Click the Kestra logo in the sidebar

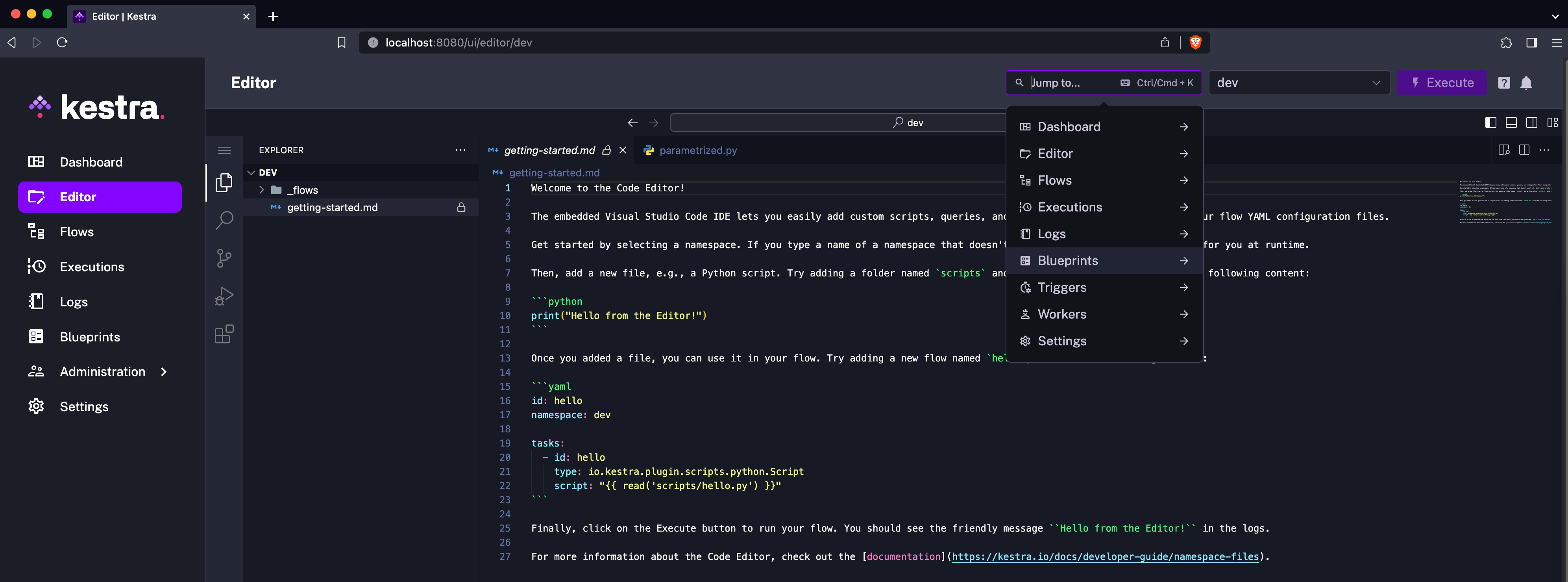tap(96, 107)
